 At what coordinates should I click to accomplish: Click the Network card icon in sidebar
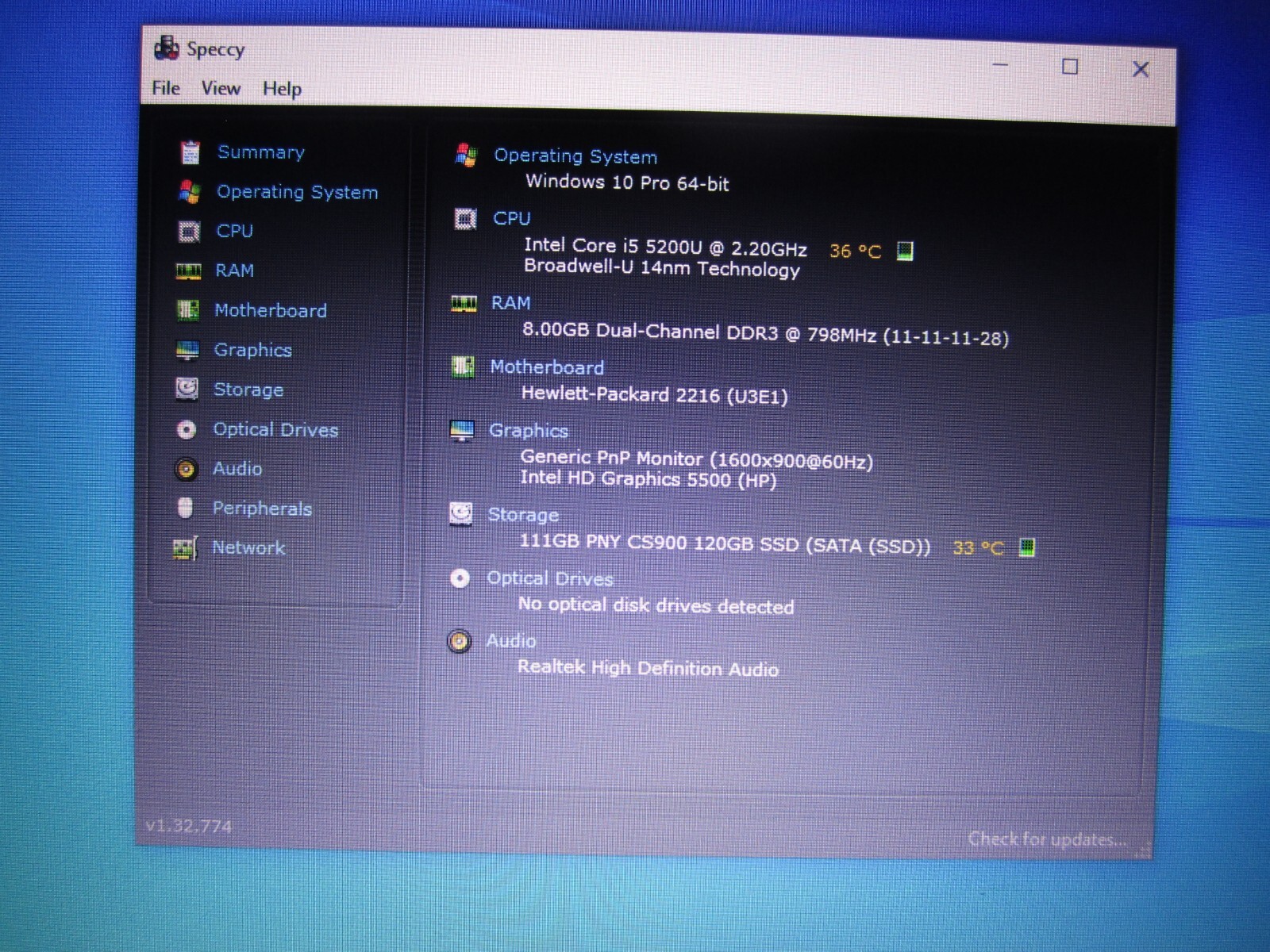[186, 547]
